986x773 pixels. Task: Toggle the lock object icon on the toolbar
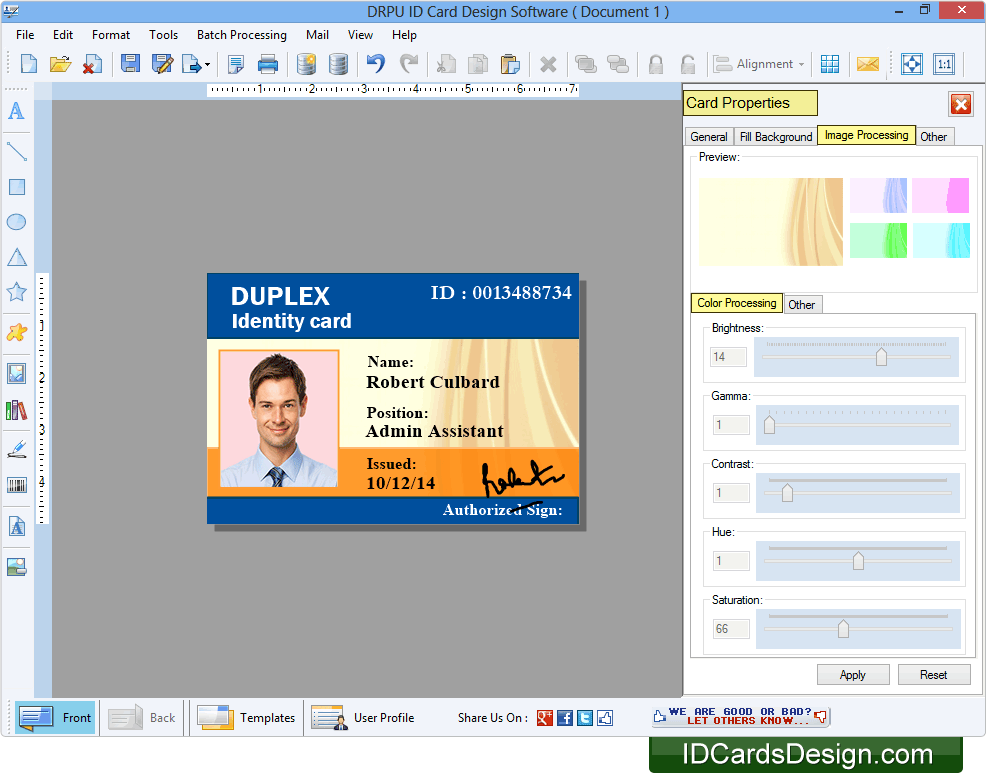[656, 63]
